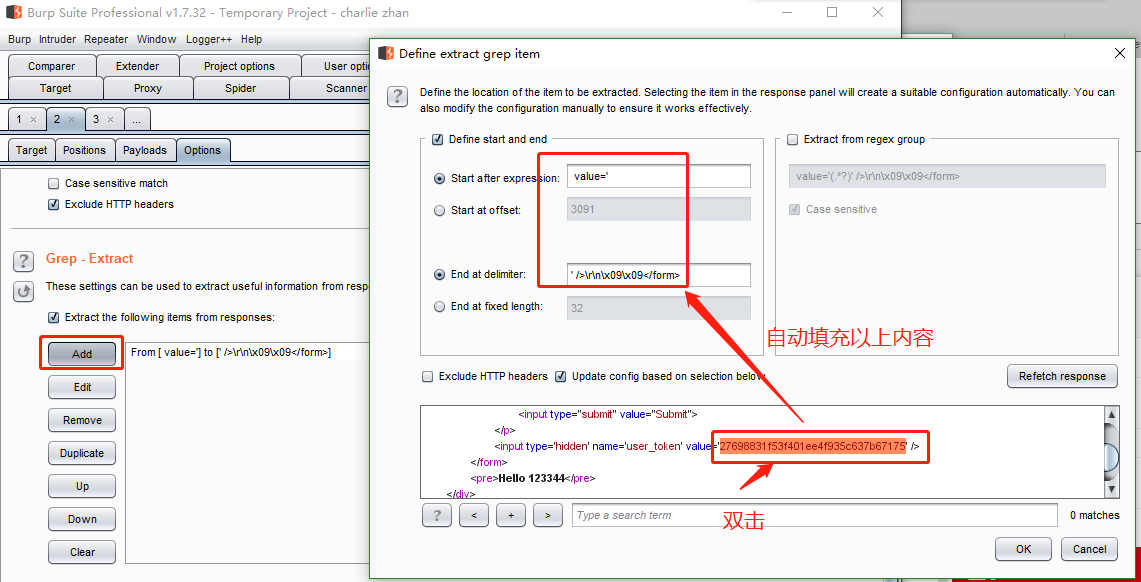Confirm the dialog with OK
This screenshot has width=1141, height=582.
point(1024,549)
